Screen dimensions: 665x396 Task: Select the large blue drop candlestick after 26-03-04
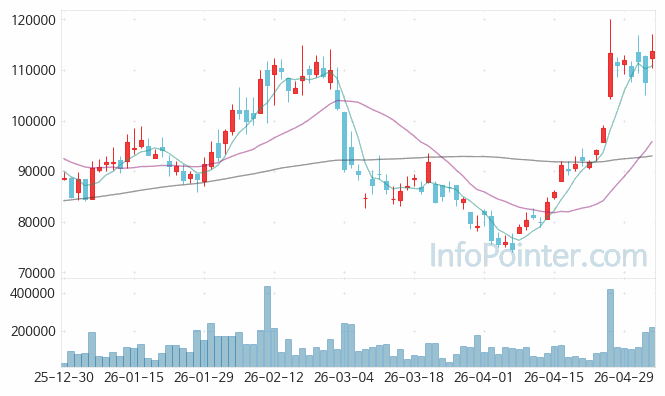(x=344, y=141)
